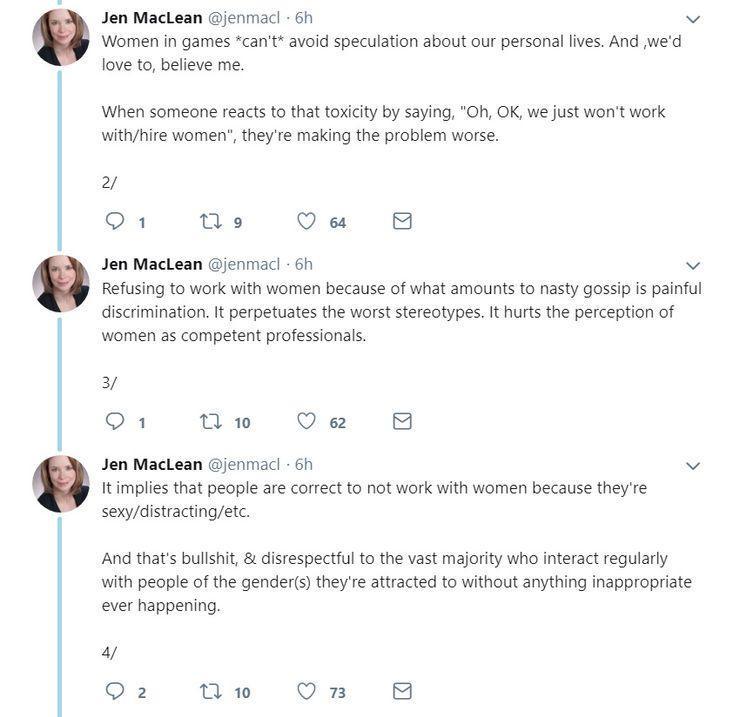740x717 pixels.
Task: Open the dropdown chevron on tweet 4/
Action: click(x=692, y=466)
